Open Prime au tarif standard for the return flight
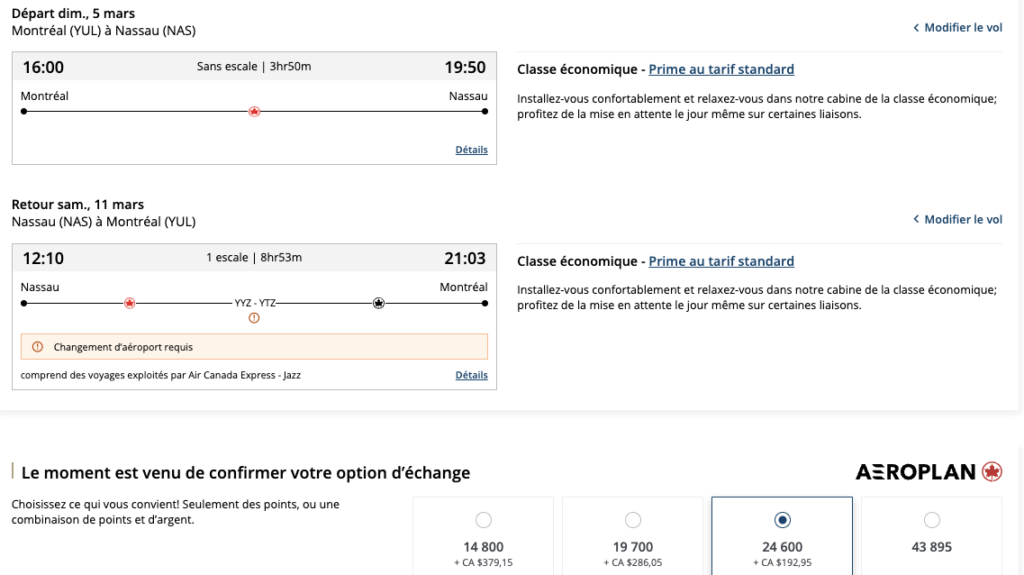Viewport: 1024px width, 575px height. [721, 261]
